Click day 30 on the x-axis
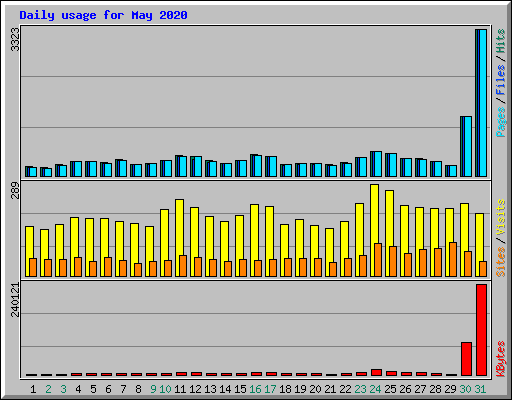This screenshot has height=400, width=512. pos(465,389)
